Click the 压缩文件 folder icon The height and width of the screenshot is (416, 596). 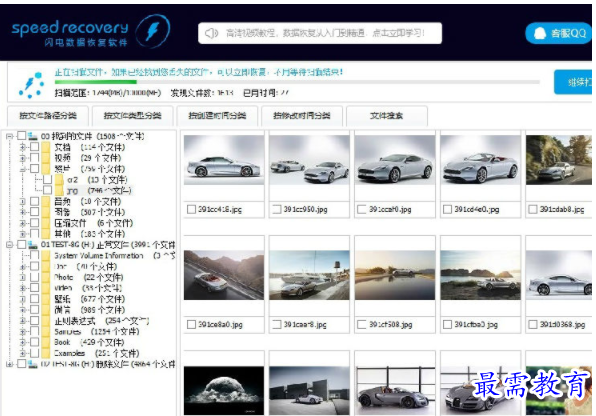click(46, 223)
